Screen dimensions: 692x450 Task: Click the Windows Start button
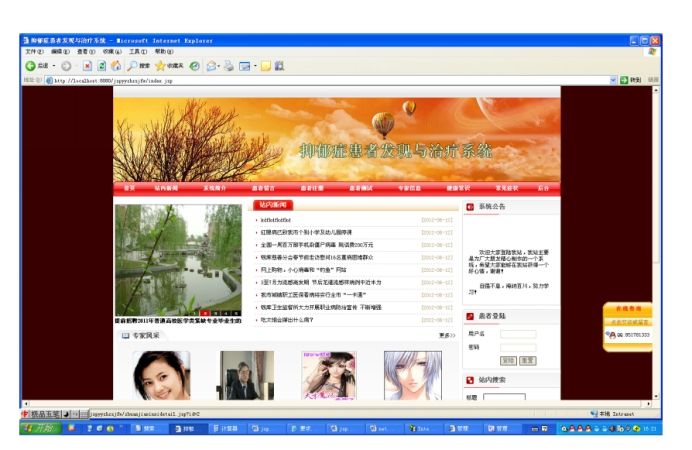coord(40,428)
